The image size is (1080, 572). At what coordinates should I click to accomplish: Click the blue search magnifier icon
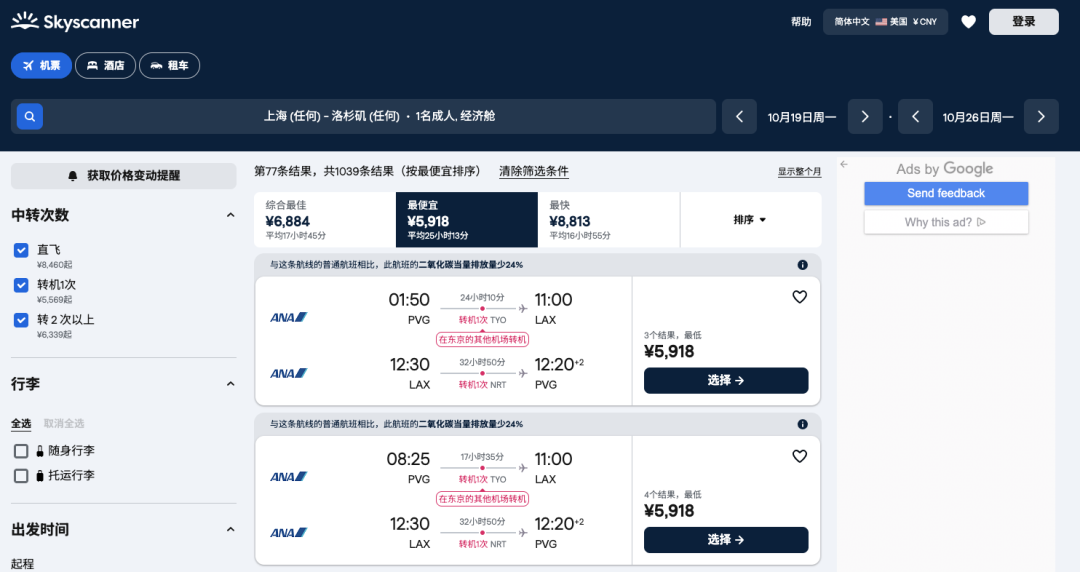pyautogui.click(x=30, y=117)
